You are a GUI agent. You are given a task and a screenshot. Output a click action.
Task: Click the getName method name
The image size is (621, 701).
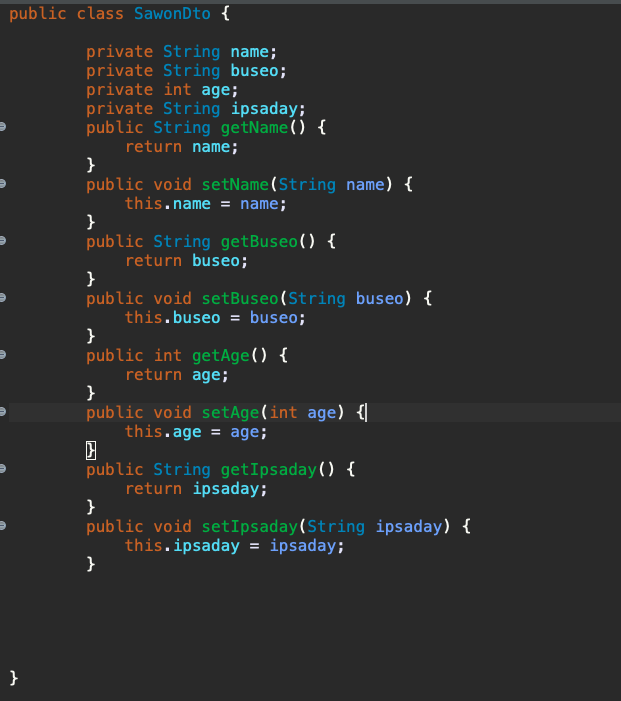(x=254, y=128)
